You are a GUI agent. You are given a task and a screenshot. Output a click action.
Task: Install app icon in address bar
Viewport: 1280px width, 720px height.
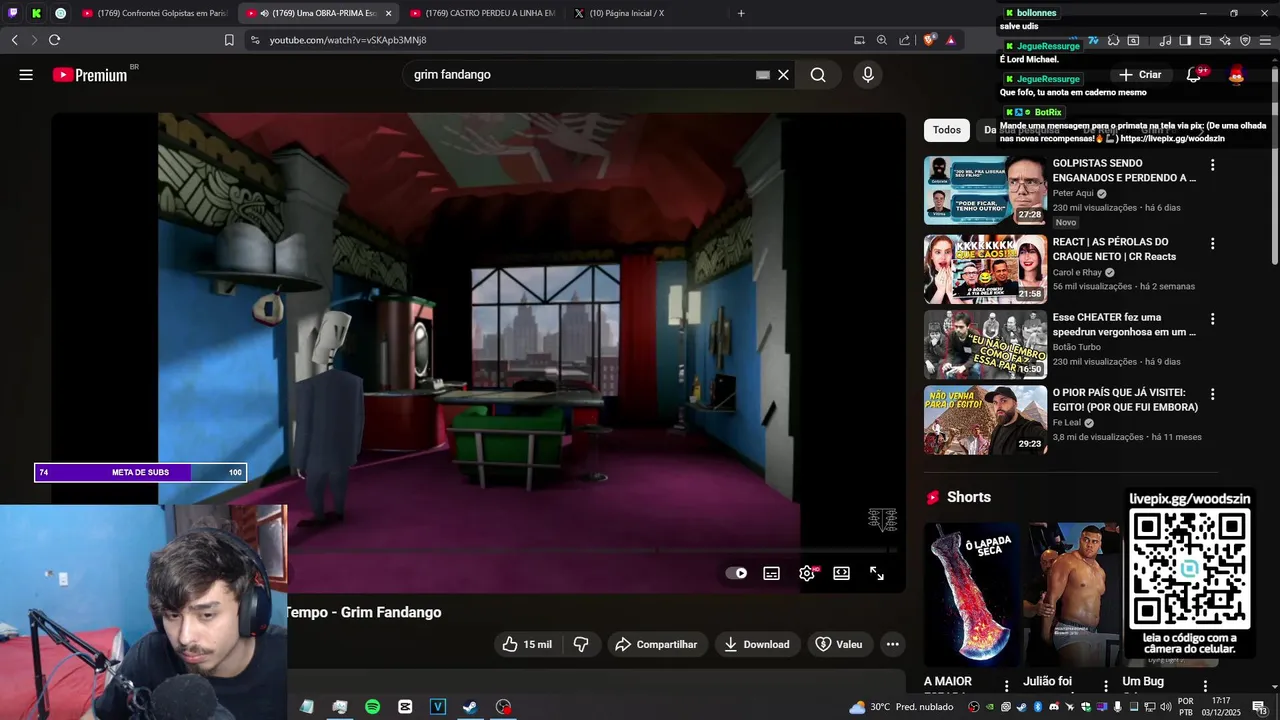859,40
